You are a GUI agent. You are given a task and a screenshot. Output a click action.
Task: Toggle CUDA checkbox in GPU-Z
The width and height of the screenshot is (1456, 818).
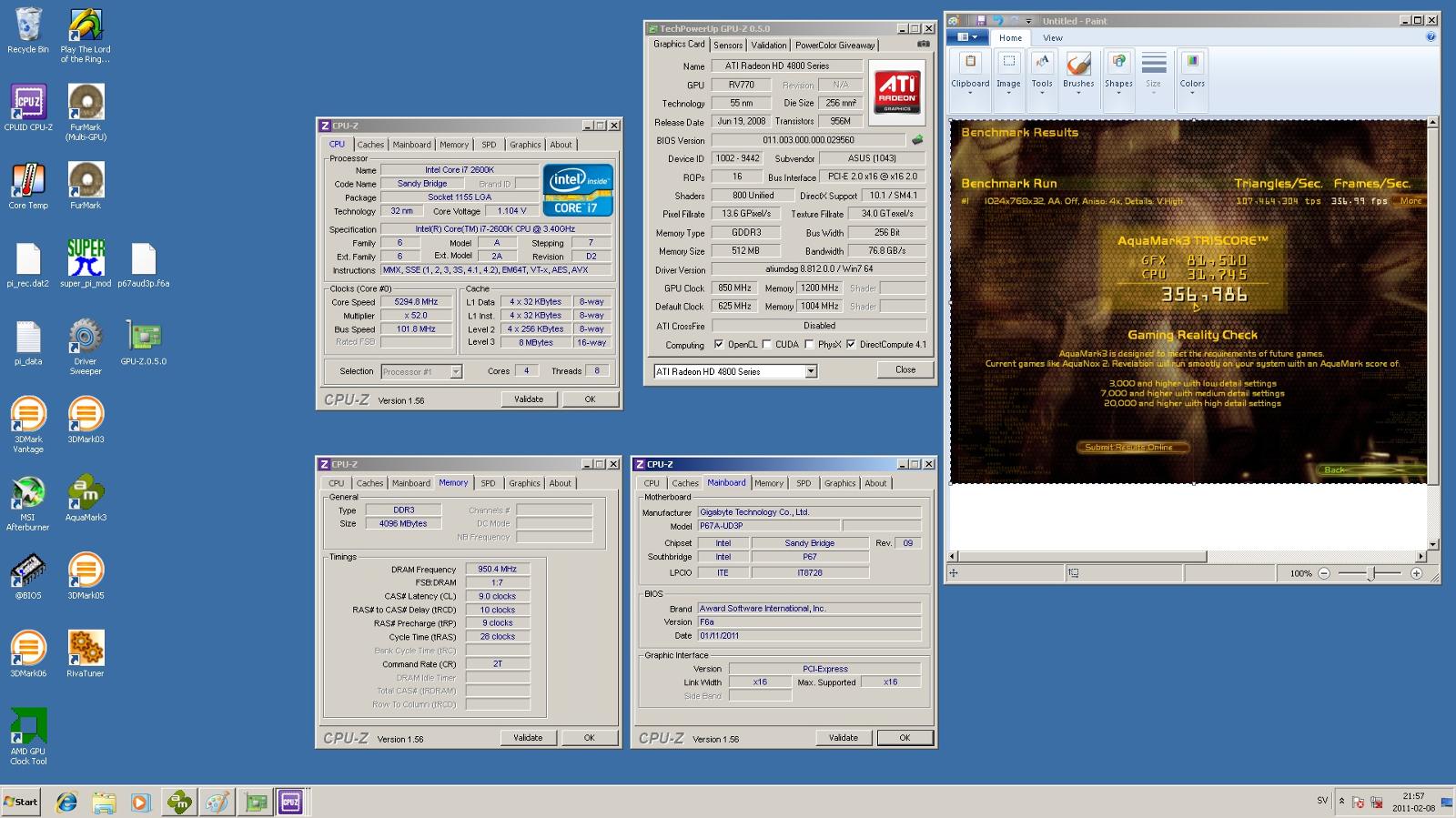pos(766,344)
